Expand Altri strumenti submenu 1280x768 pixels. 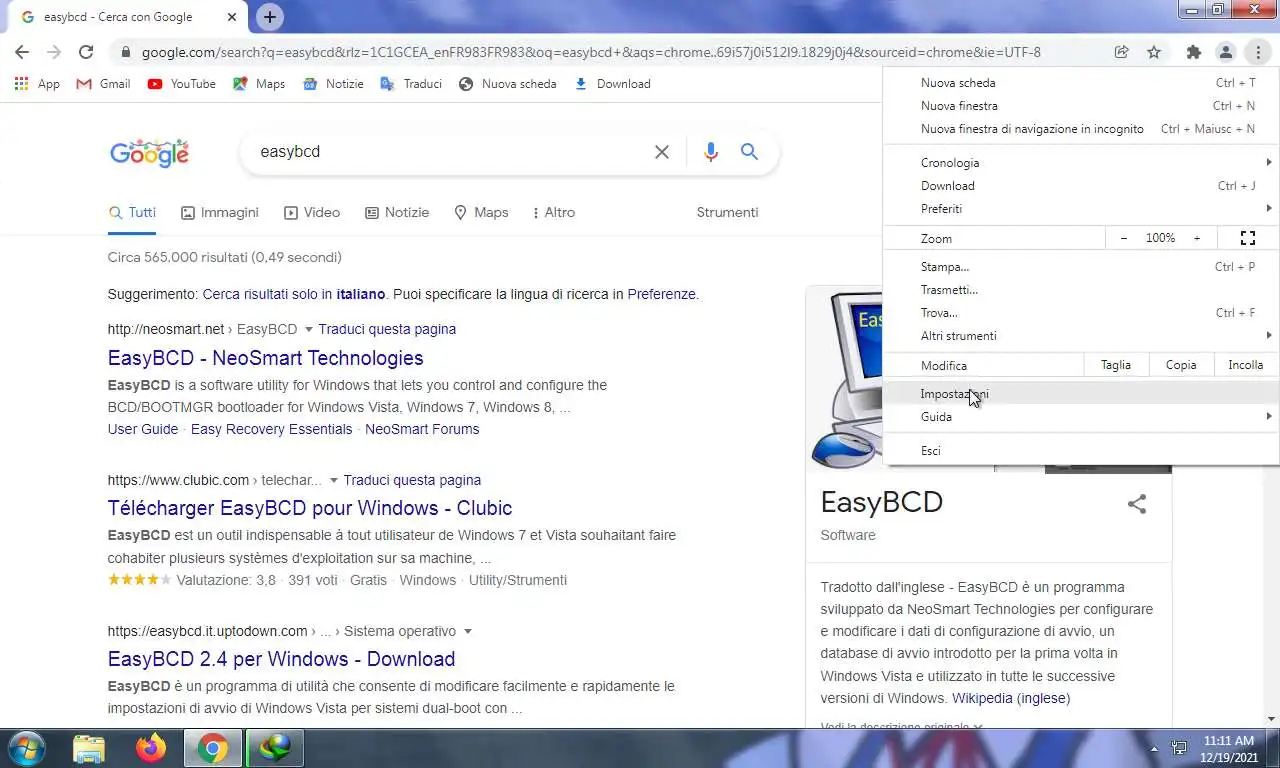(1081, 336)
